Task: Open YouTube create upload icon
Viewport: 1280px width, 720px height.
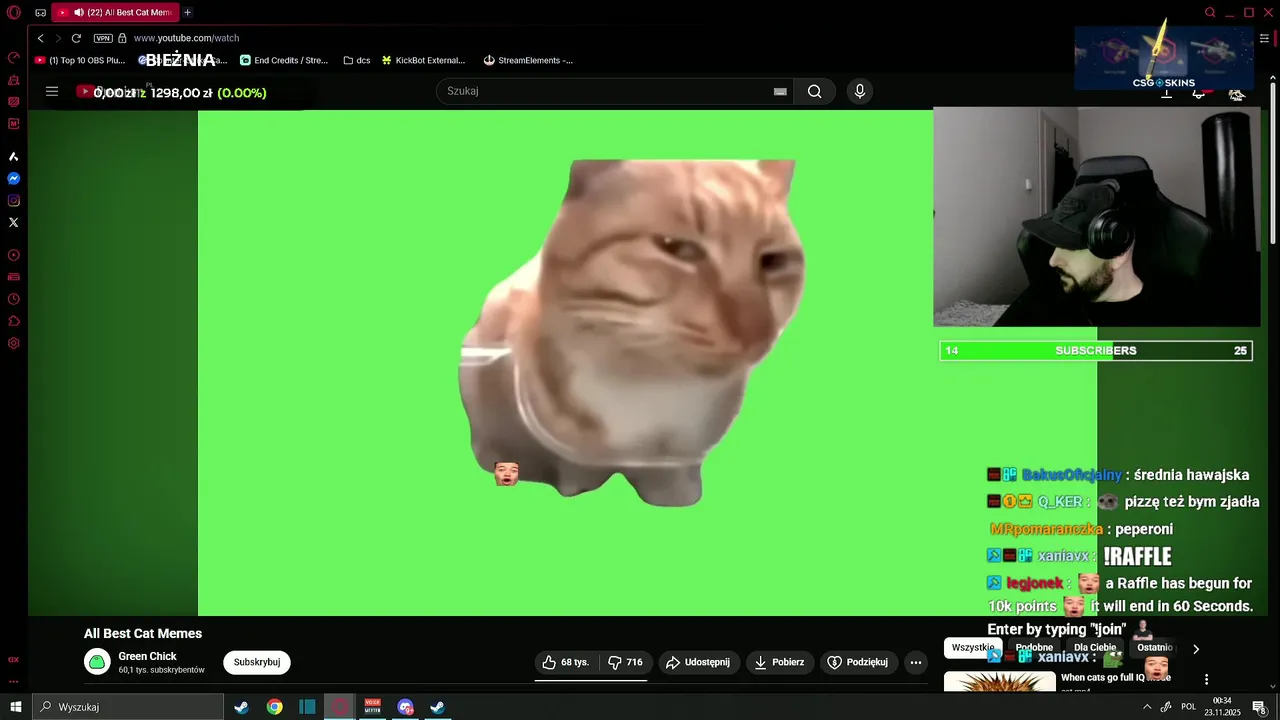Action: [x=1166, y=93]
